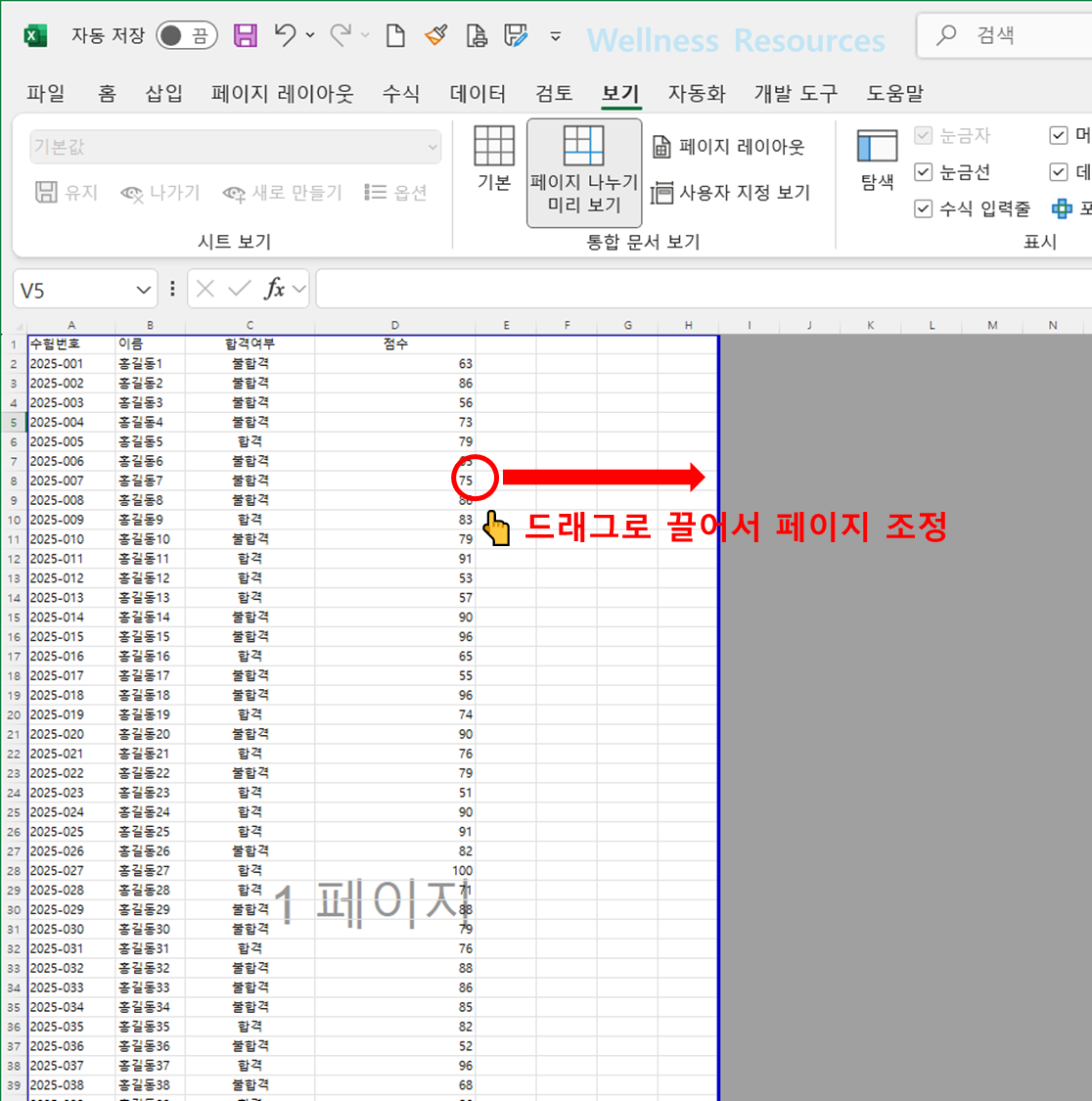Click the 옵션 sheet view button
This screenshot has width=1092, height=1101.
(x=396, y=193)
